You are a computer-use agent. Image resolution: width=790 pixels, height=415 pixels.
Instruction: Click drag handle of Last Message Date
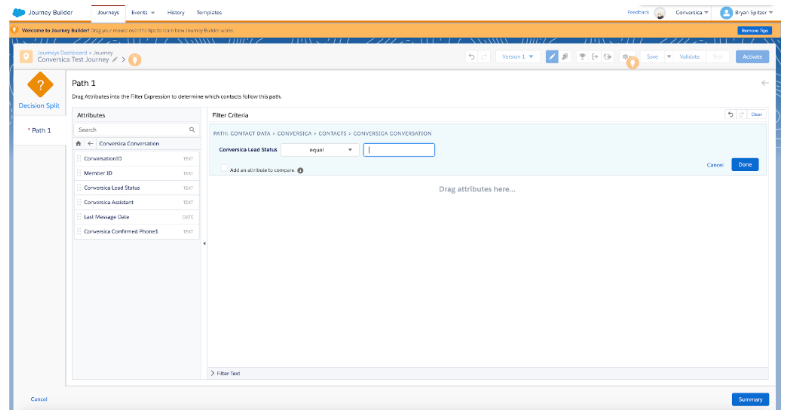pos(79,217)
